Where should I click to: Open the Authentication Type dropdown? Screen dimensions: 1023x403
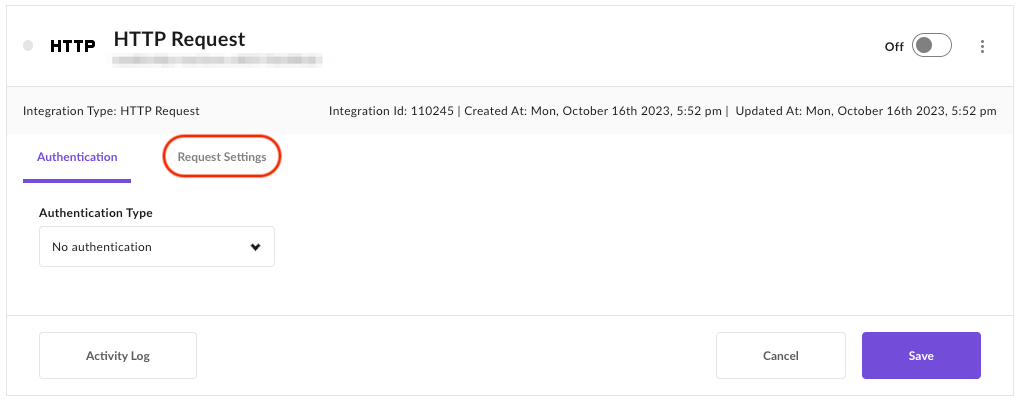(157, 246)
